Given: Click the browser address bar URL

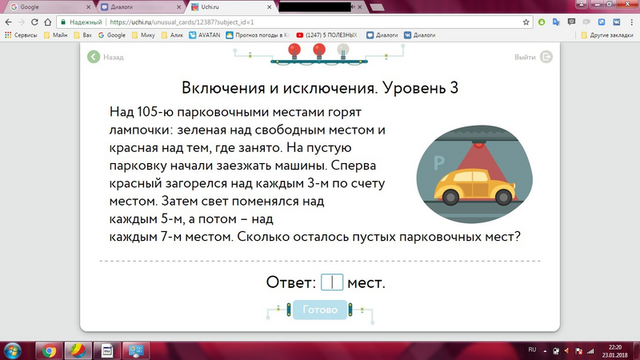Looking at the screenshot, I should (182, 22).
